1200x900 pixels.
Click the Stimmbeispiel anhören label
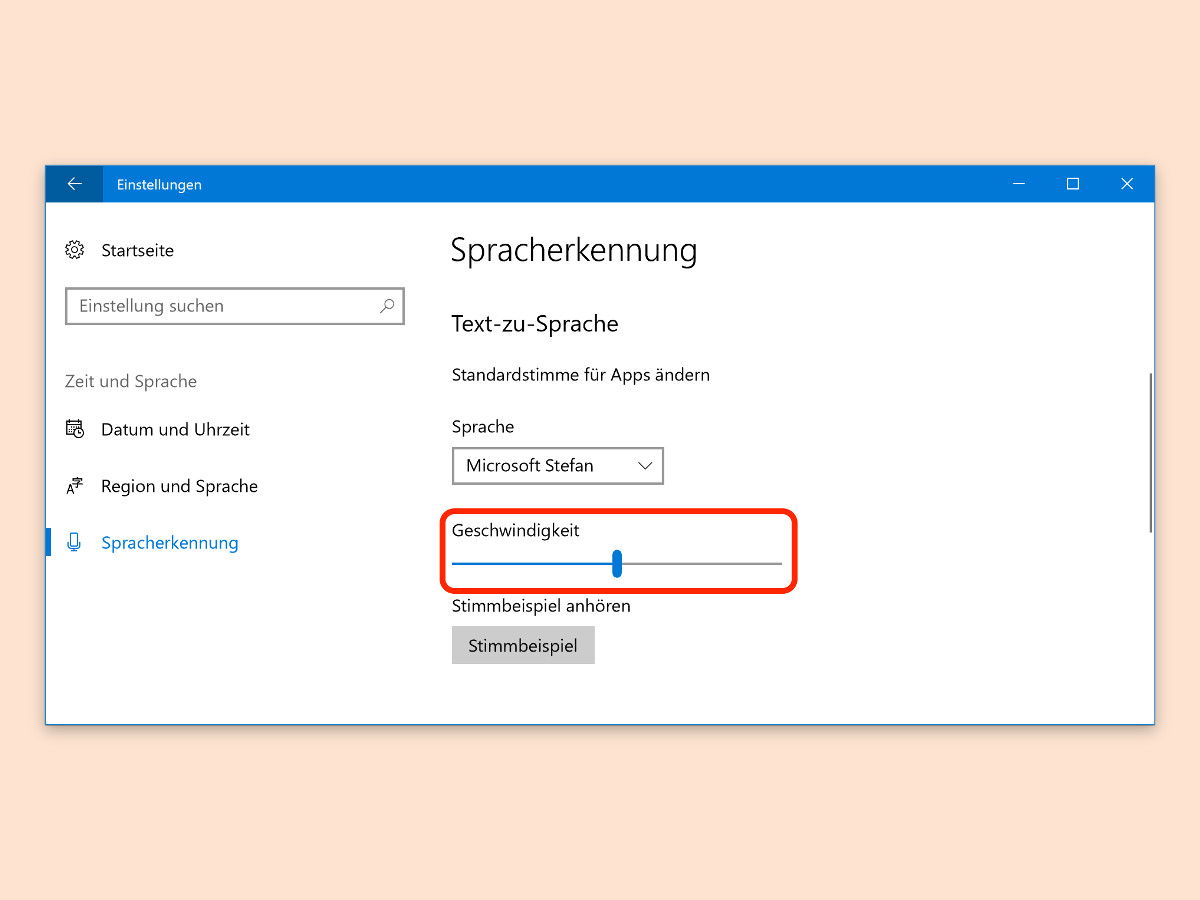541,606
